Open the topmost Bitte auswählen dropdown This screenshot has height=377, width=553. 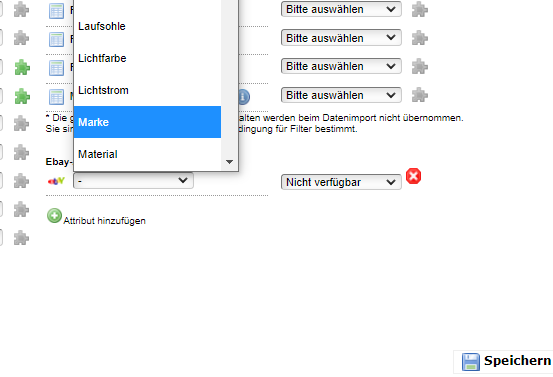(x=341, y=9)
